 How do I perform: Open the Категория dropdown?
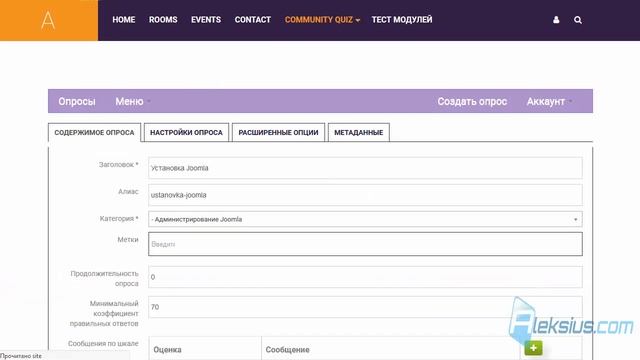(365, 219)
